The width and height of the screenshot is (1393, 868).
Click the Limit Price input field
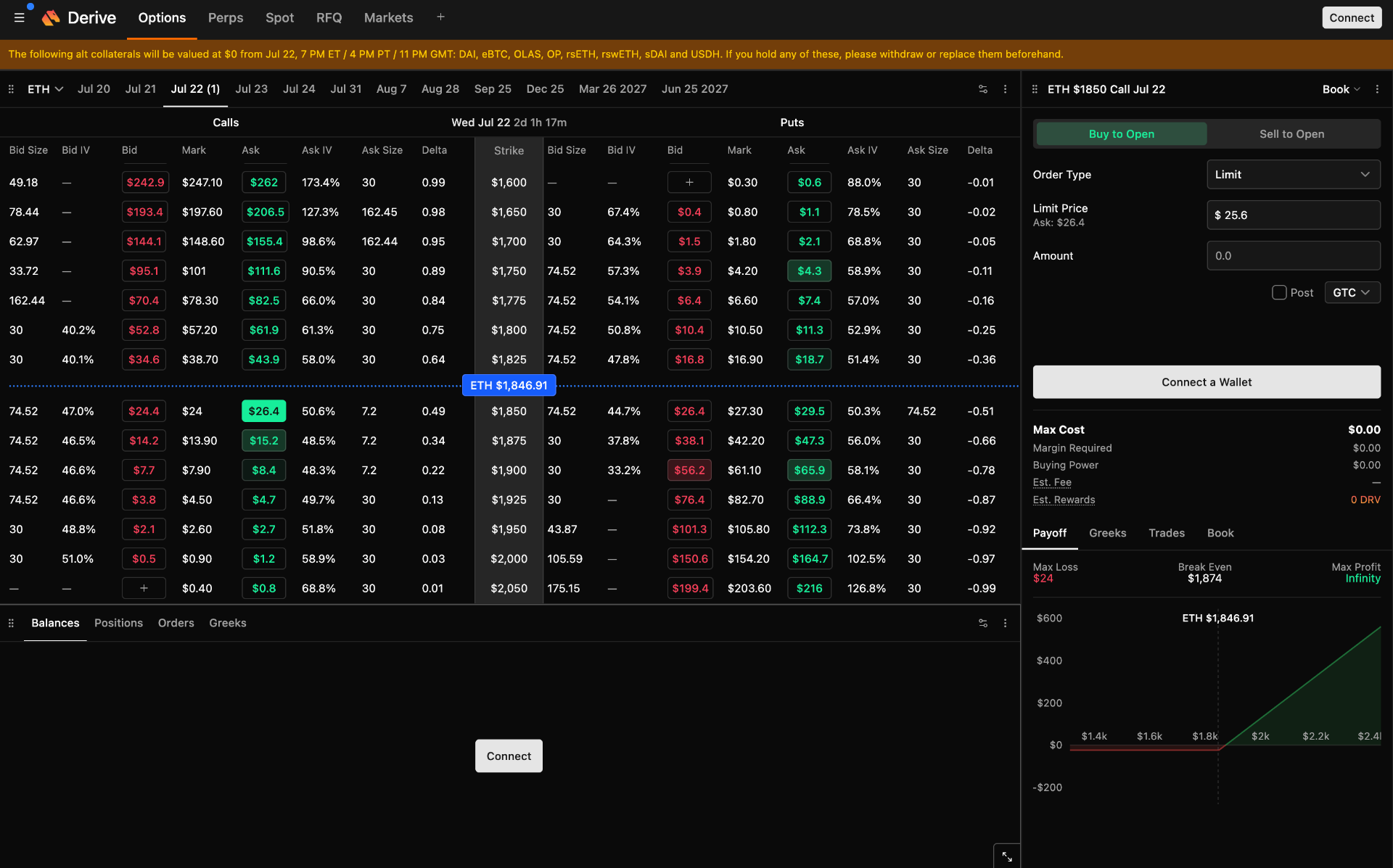[1293, 215]
